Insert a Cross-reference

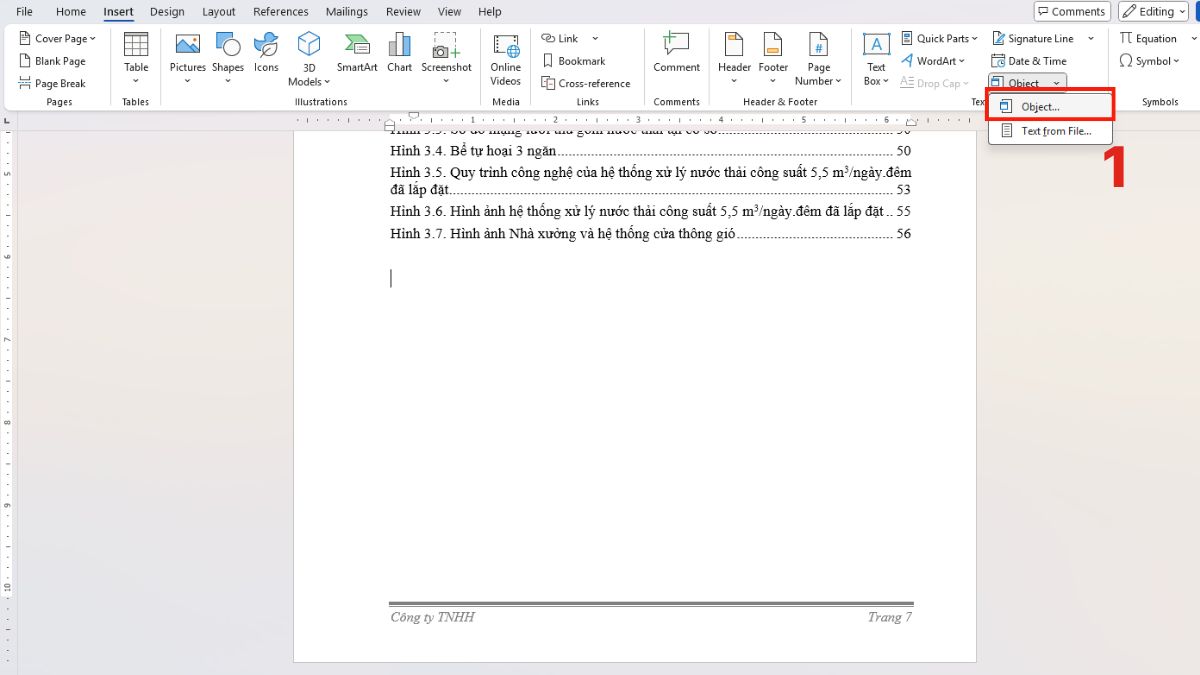pyautogui.click(x=587, y=83)
